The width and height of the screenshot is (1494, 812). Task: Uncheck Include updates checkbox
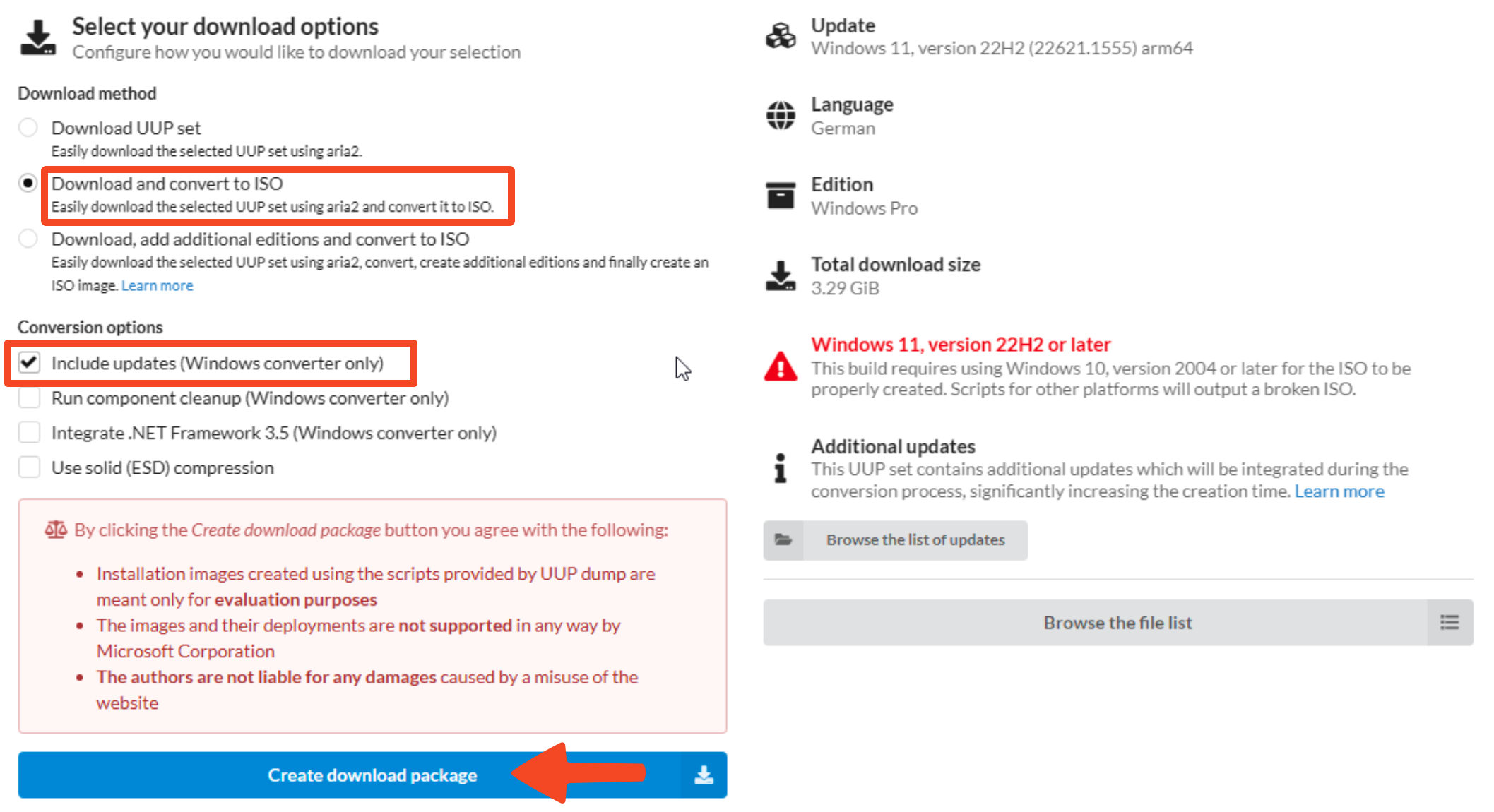[29, 363]
